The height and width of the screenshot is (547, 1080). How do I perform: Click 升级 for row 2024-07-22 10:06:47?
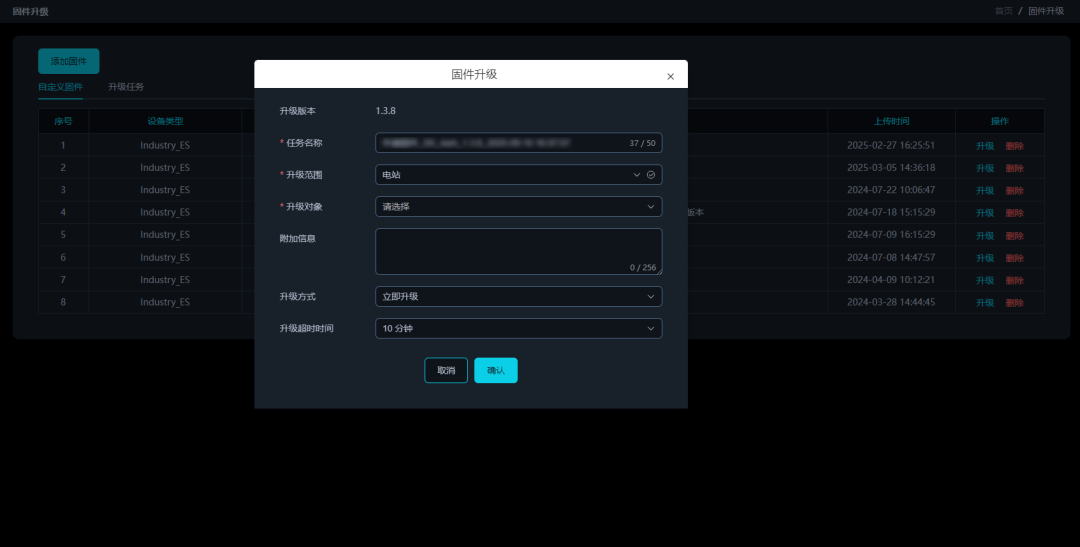(985, 191)
